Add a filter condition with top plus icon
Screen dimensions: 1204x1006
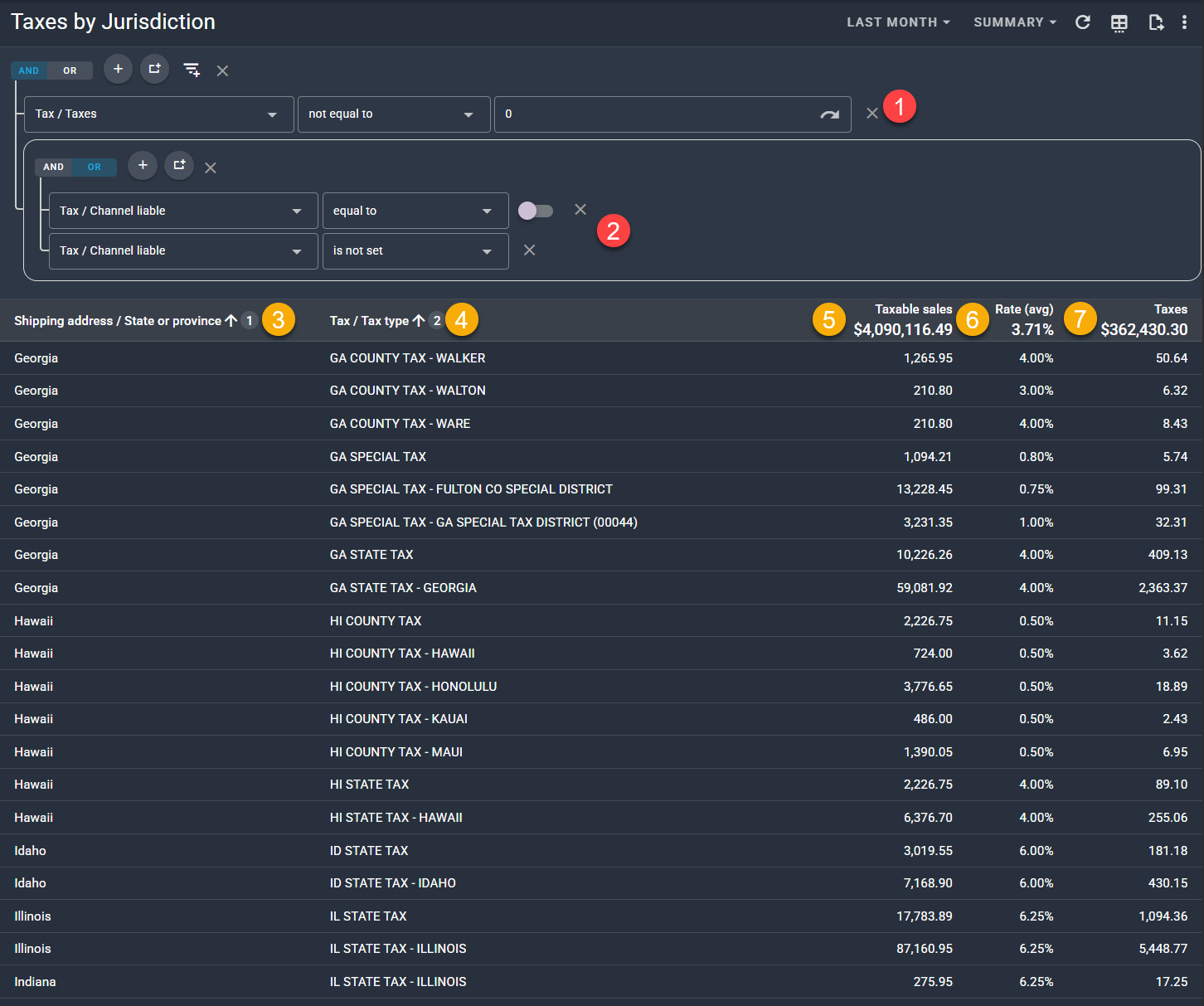pyautogui.click(x=118, y=69)
